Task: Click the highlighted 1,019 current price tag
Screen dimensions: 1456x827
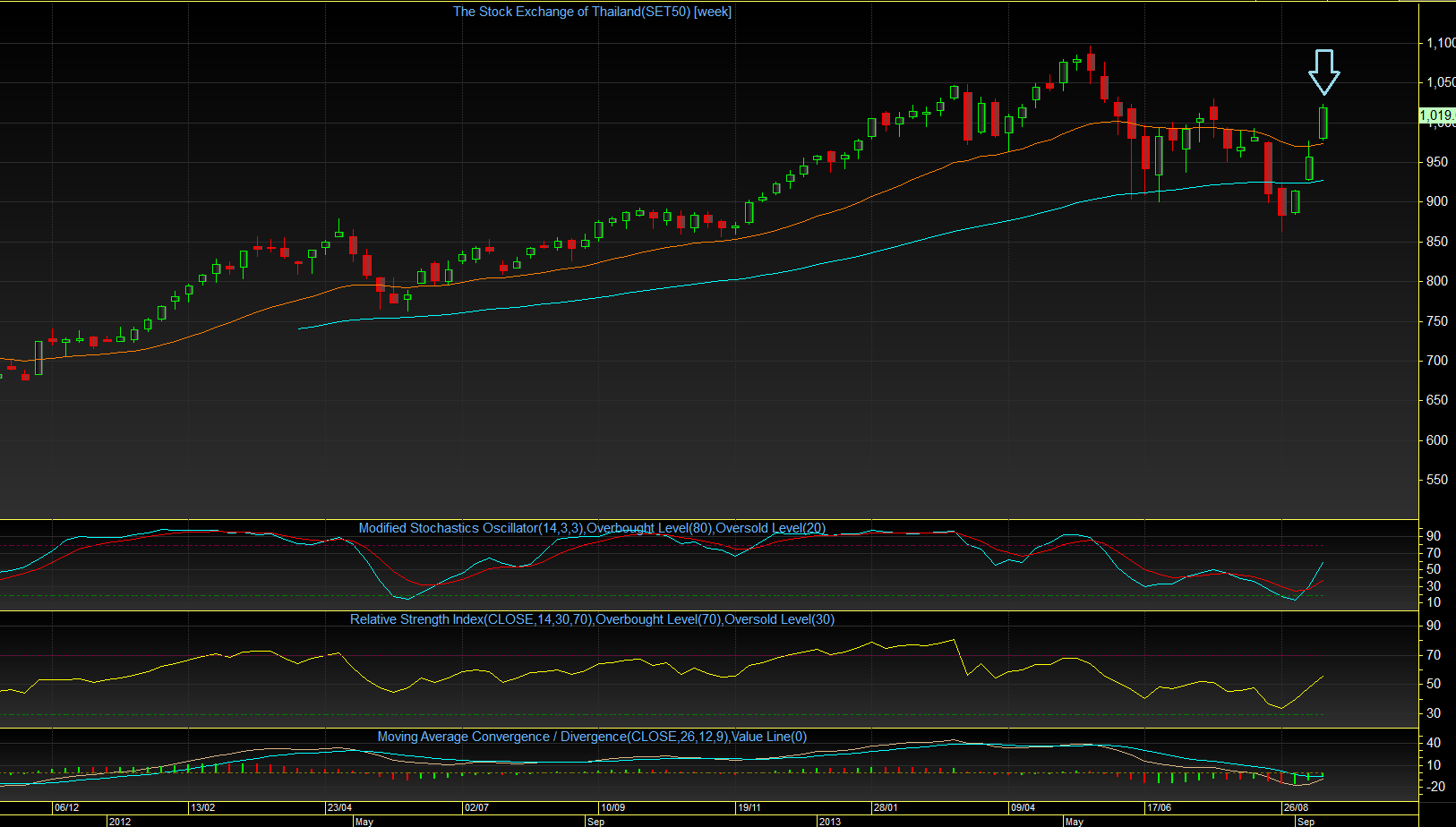Action: [x=1437, y=115]
